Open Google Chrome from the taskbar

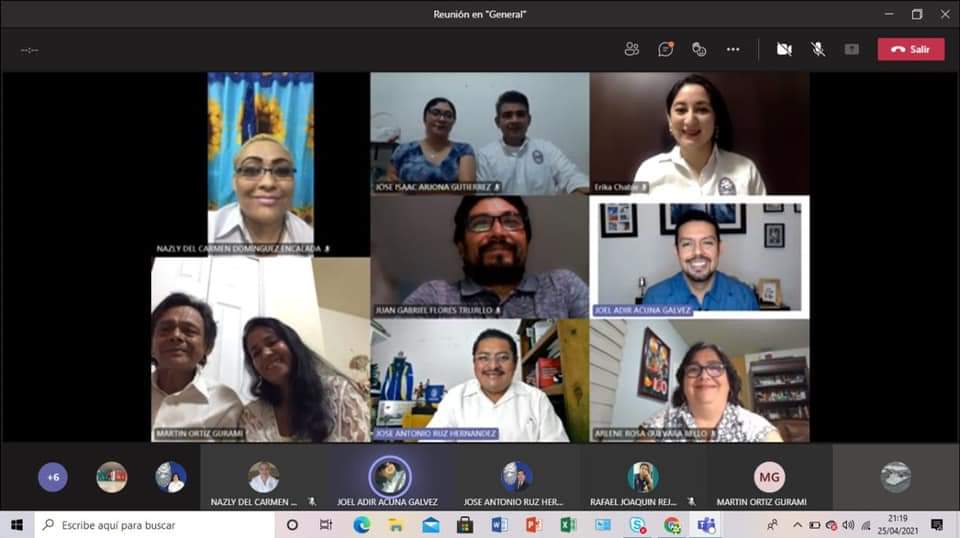pos(672,525)
